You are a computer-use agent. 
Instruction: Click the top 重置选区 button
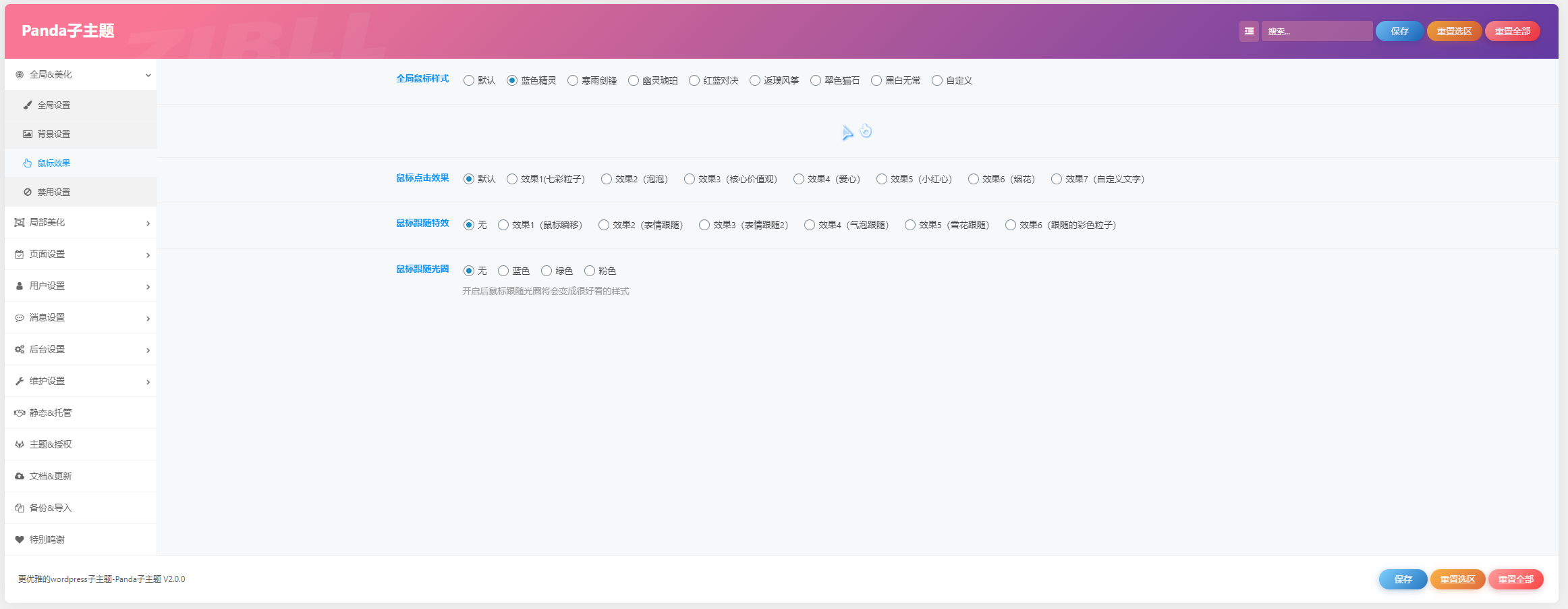[1454, 31]
